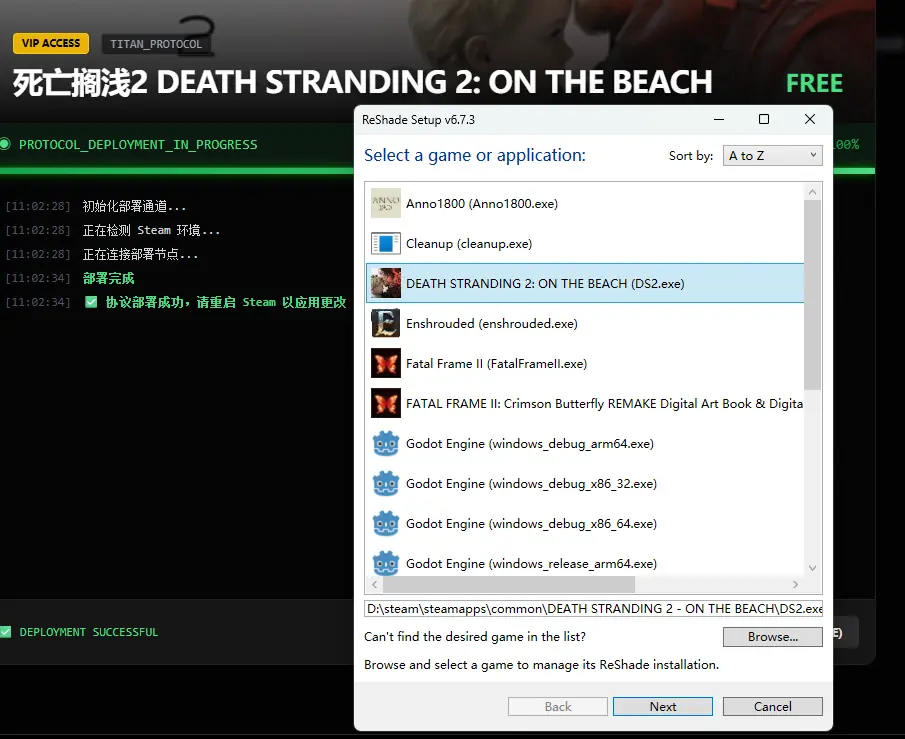Viewport: 905px width, 739px height.
Task: Open the Sort by A to Z dropdown
Action: coord(772,156)
